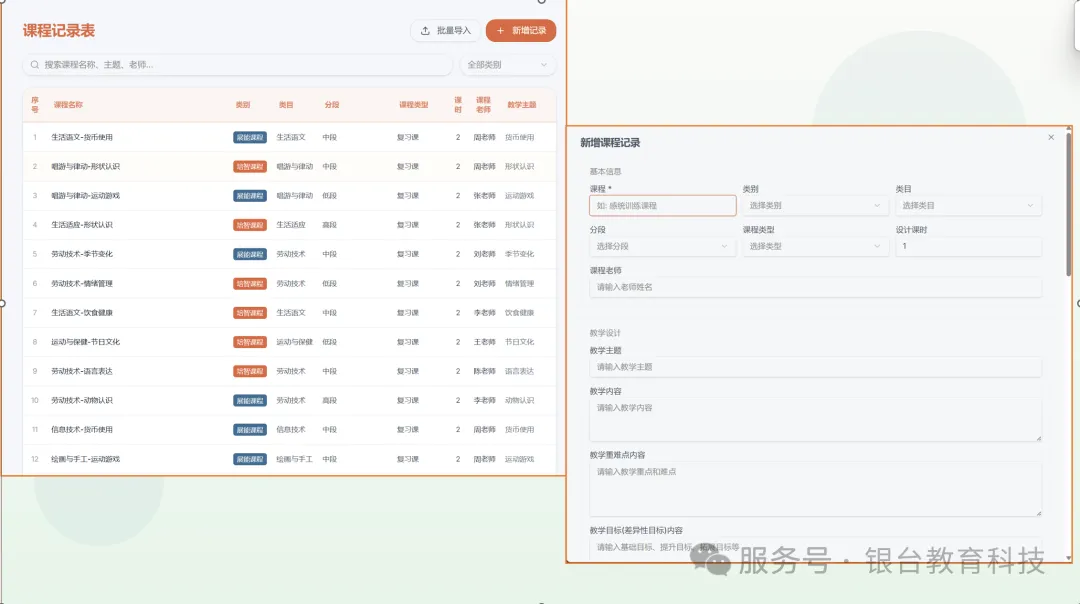Select the row 生活语文-饮食健康
Screen dimensions: 1080x604
pyautogui.click(x=289, y=313)
